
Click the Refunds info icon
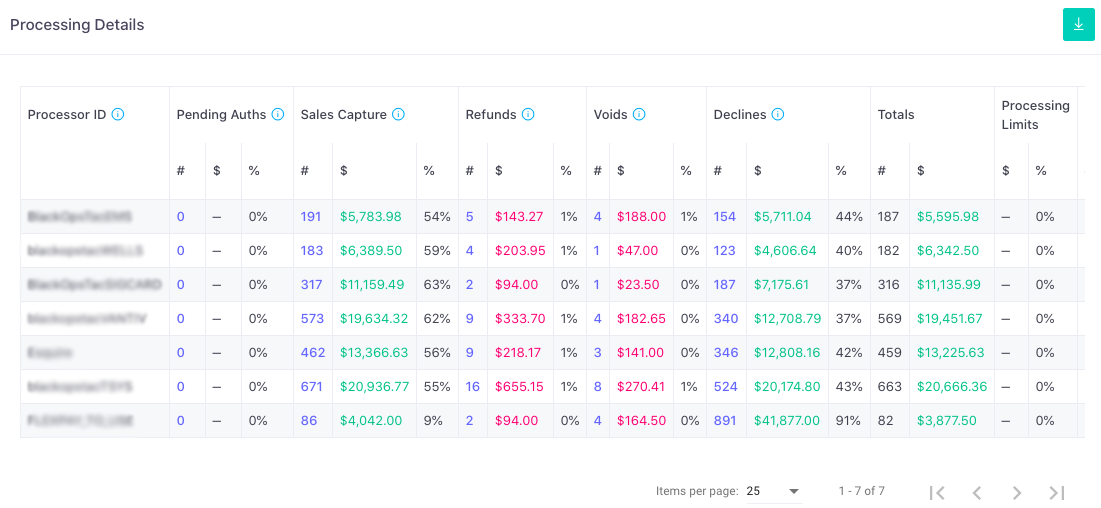[x=528, y=115]
